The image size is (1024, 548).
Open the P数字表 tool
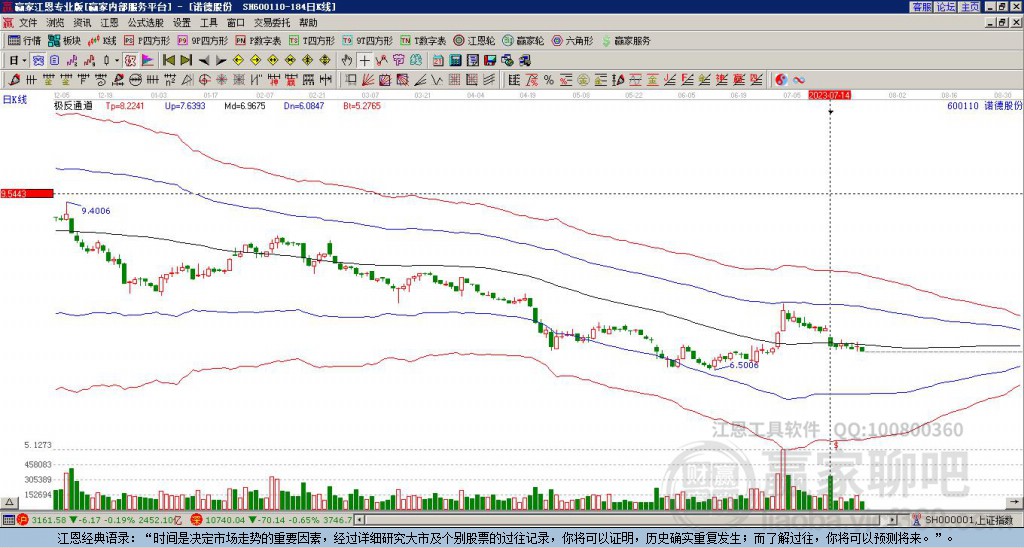pos(258,40)
